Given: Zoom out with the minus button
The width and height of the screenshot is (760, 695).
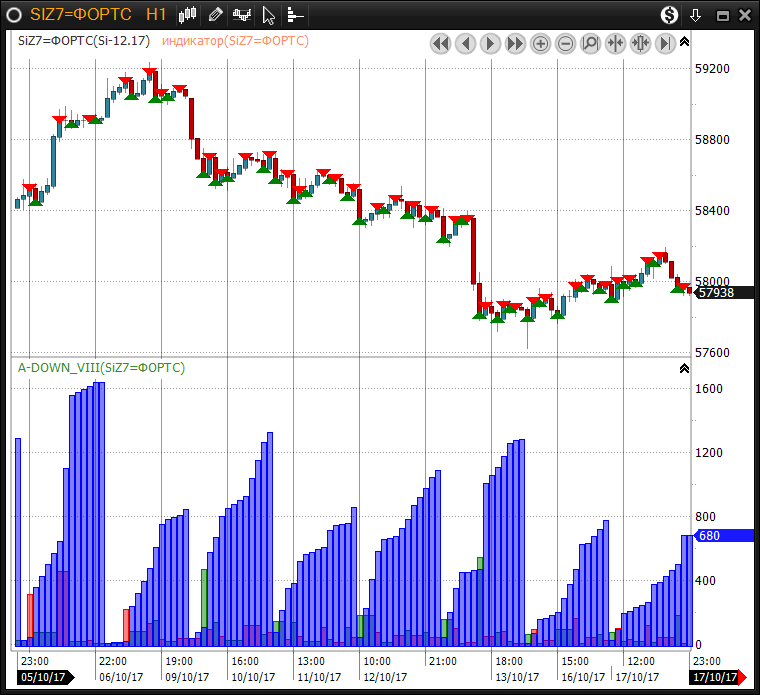Looking at the screenshot, I should pos(565,43).
